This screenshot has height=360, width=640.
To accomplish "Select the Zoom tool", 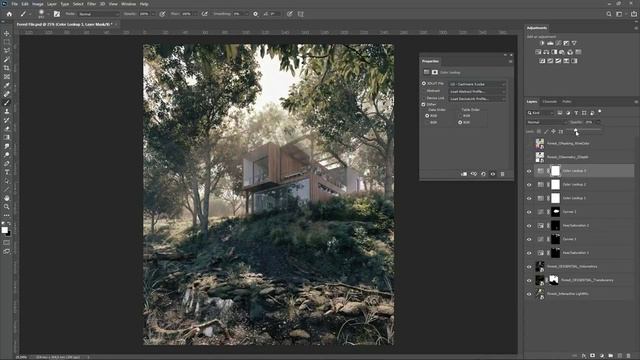I will click(x=7, y=207).
